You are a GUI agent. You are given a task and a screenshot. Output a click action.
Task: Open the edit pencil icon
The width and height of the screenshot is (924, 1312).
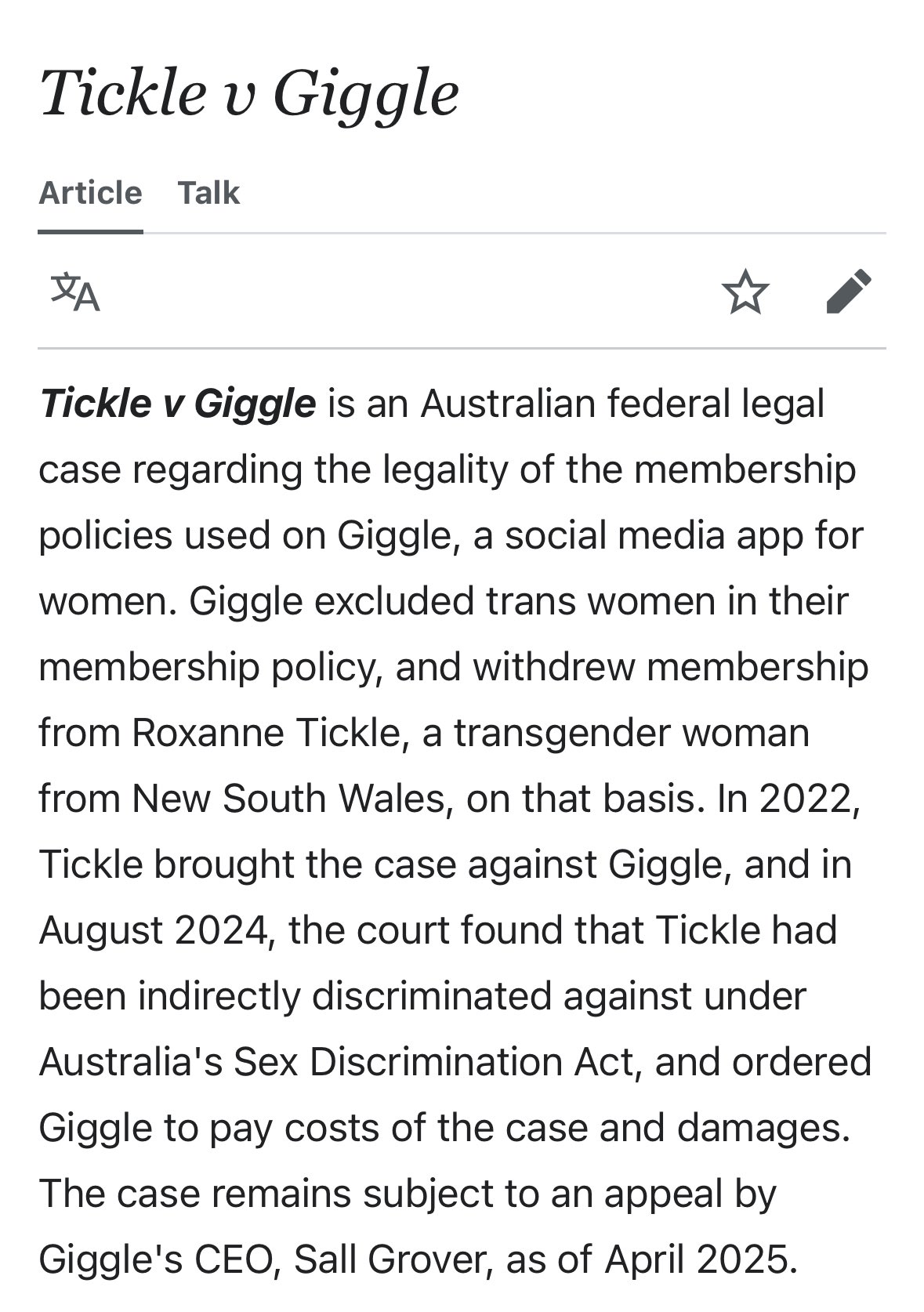[849, 292]
